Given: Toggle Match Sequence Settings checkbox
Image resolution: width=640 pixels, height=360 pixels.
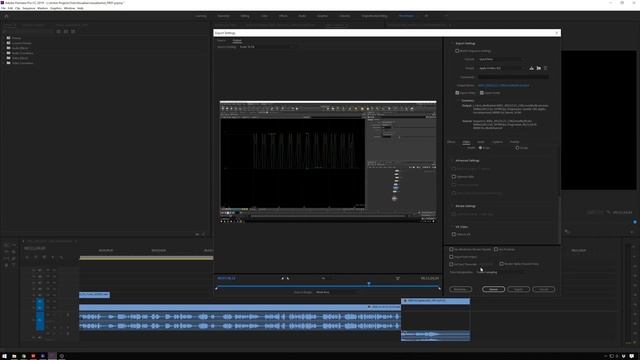Looking at the screenshot, I should [457, 51].
